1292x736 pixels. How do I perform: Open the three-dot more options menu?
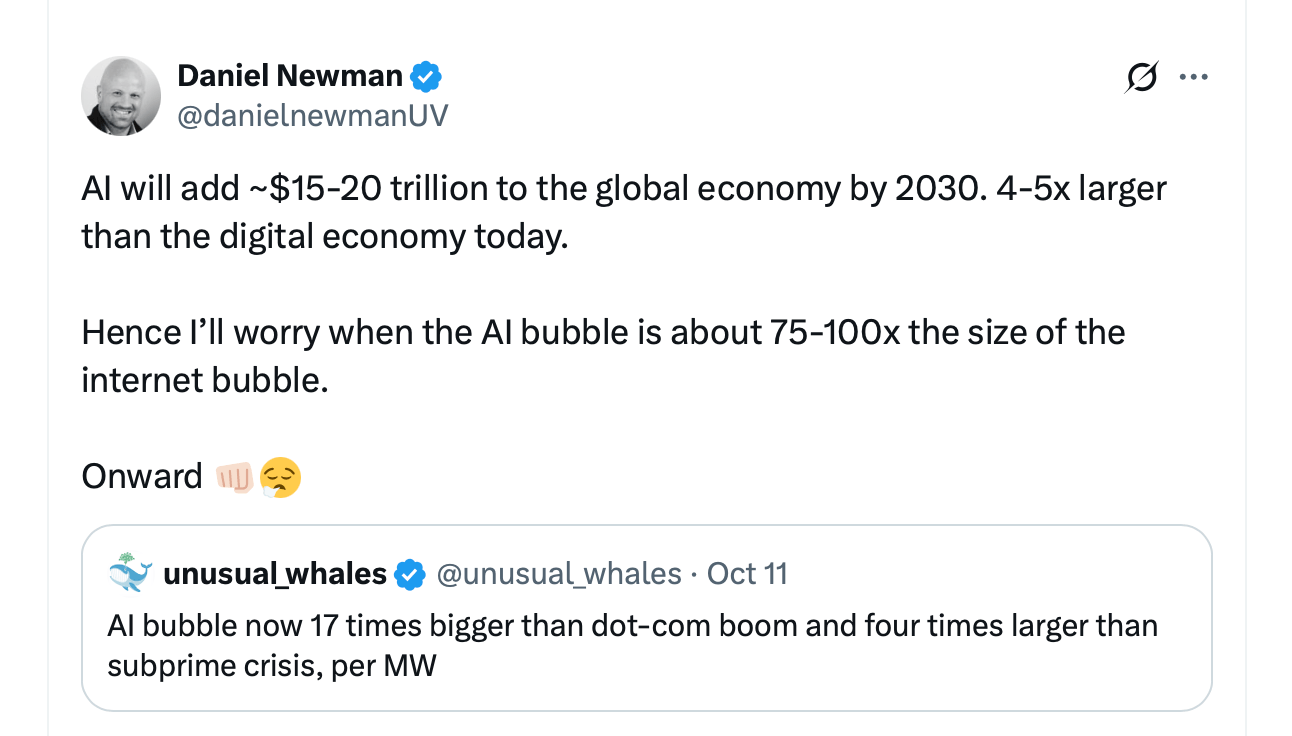click(1194, 77)
